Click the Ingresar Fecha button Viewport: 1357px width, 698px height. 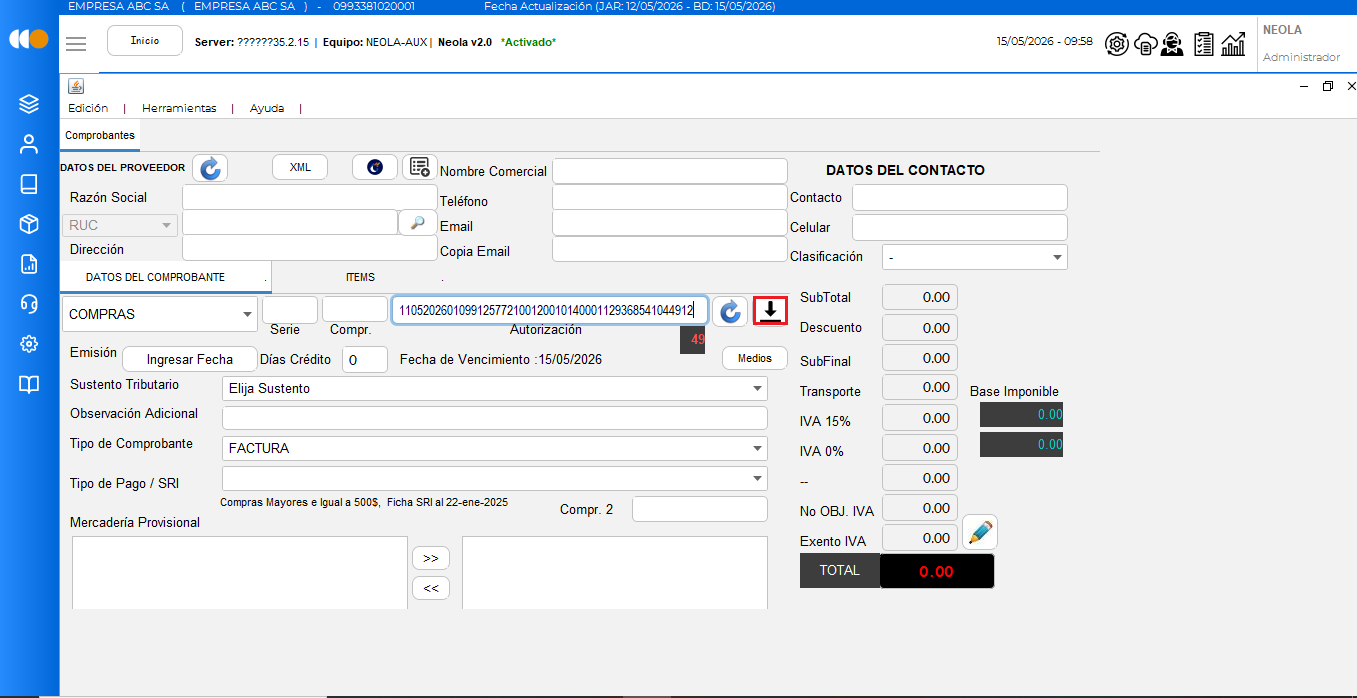[189, 359]
